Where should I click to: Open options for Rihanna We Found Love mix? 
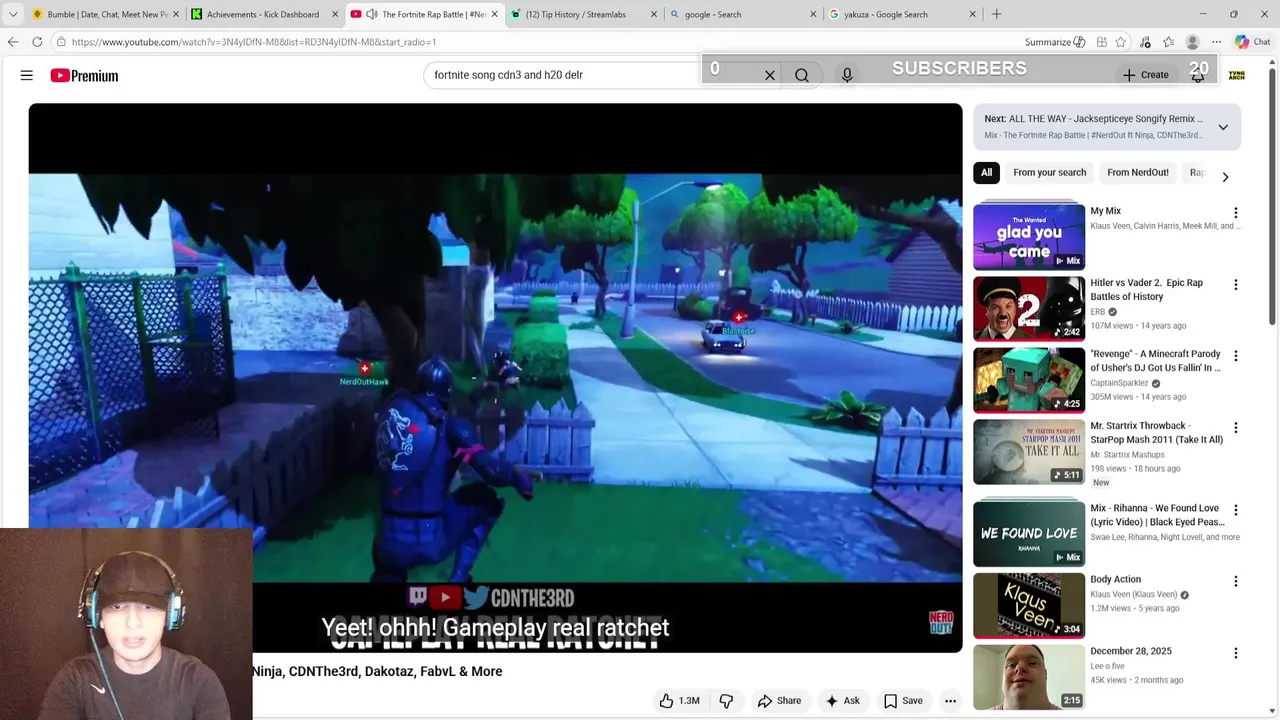coord(1236,510)
